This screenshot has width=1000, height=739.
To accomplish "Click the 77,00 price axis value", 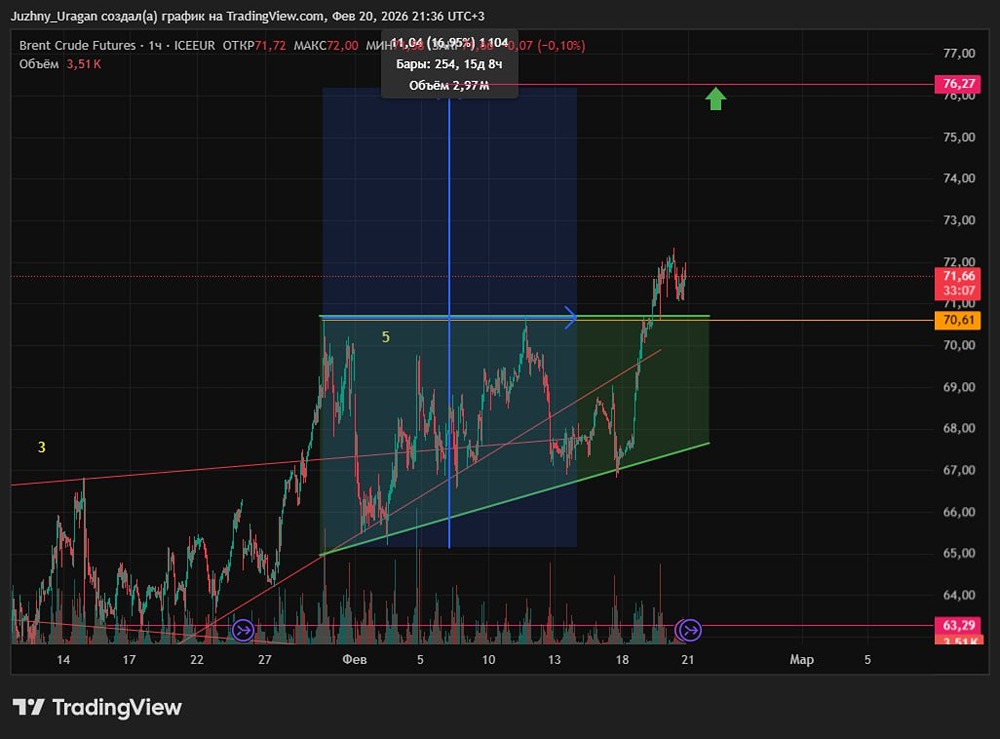I will coord(959,53).
